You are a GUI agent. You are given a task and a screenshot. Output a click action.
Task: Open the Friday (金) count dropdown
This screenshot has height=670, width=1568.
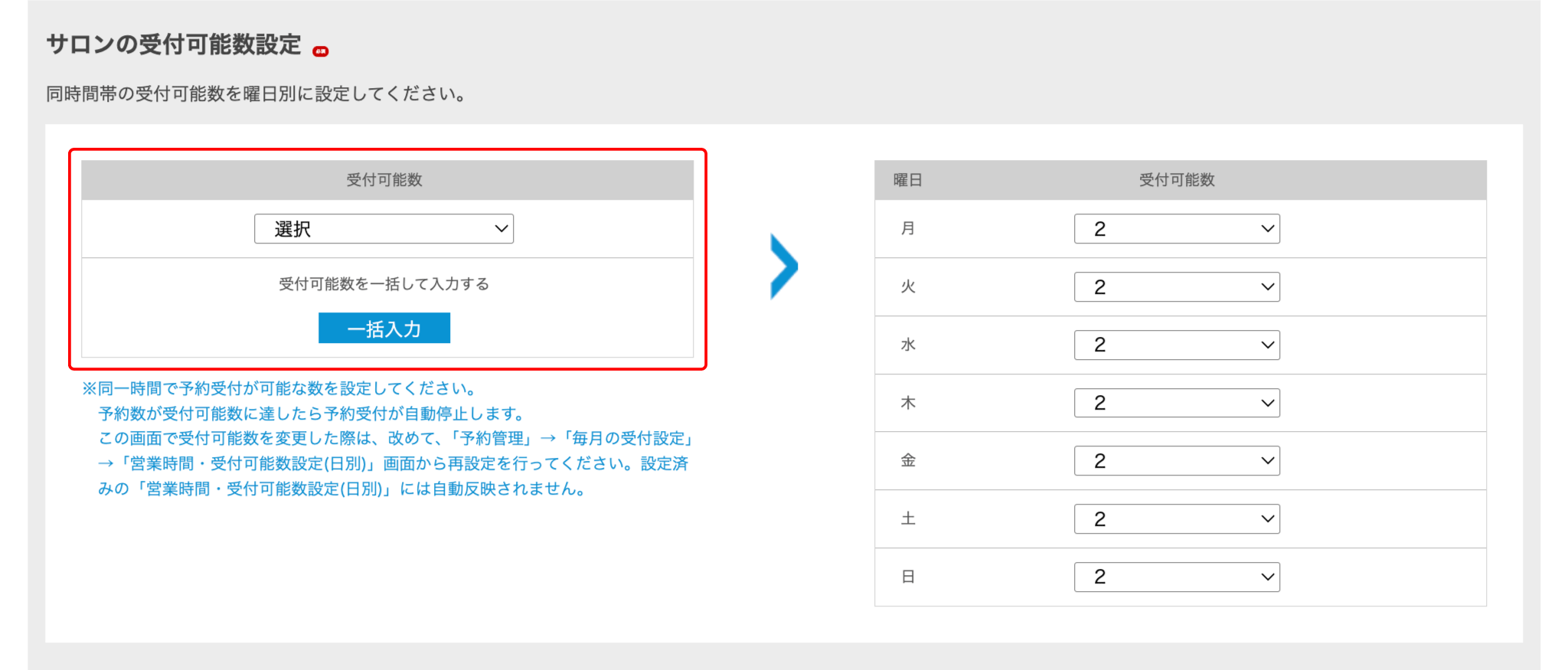1177,461
